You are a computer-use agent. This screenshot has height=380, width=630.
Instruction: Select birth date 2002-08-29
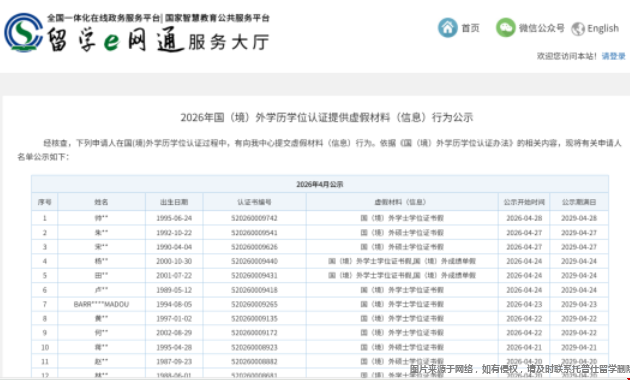(174, 333)
